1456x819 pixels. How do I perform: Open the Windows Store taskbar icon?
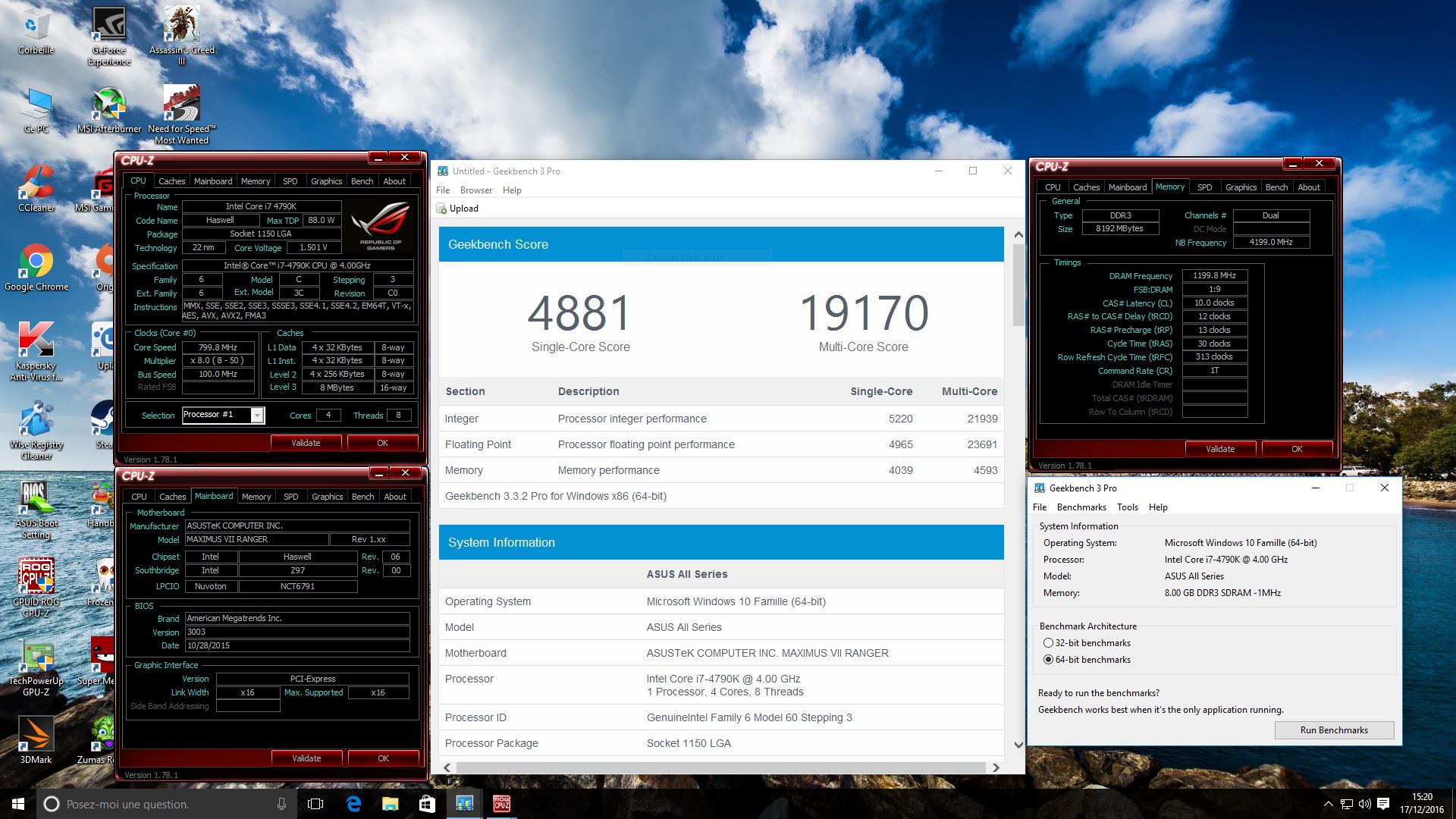tap(427, 804)
